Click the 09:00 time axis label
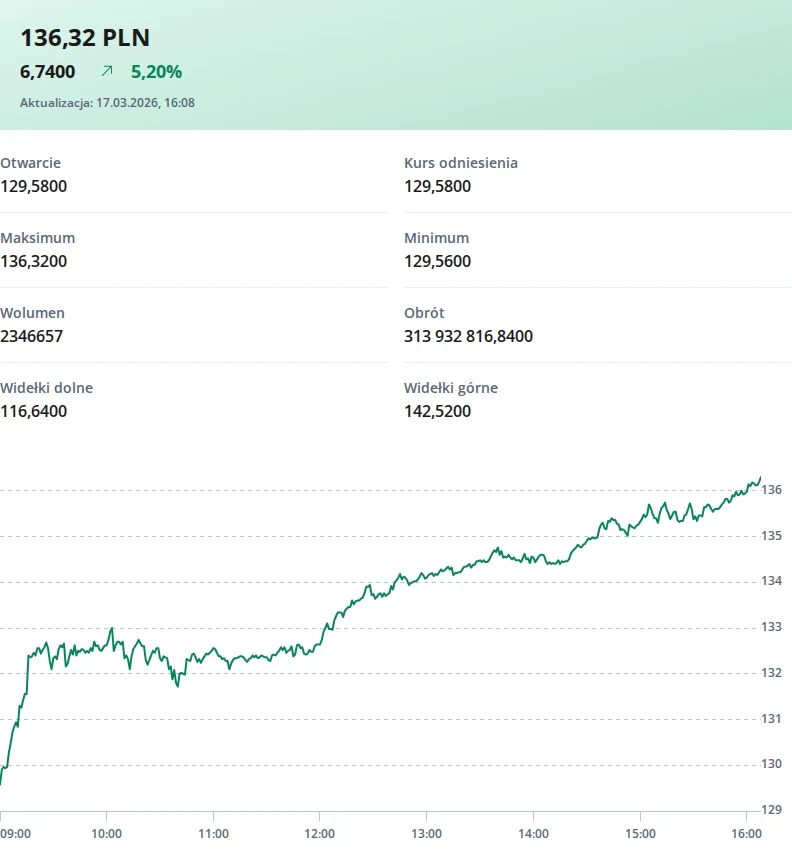Viewport: 792px width, 865px height. click(x=15, y=833)
